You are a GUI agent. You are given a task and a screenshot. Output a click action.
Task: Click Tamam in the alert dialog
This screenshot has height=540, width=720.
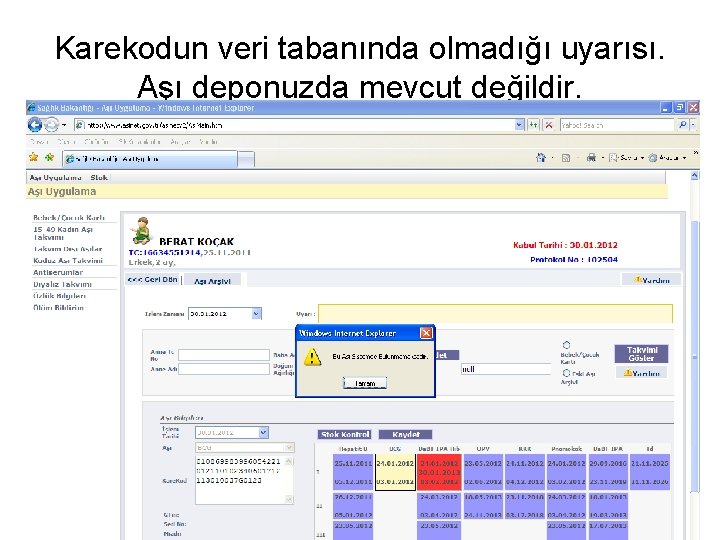[x=365, y=383]
